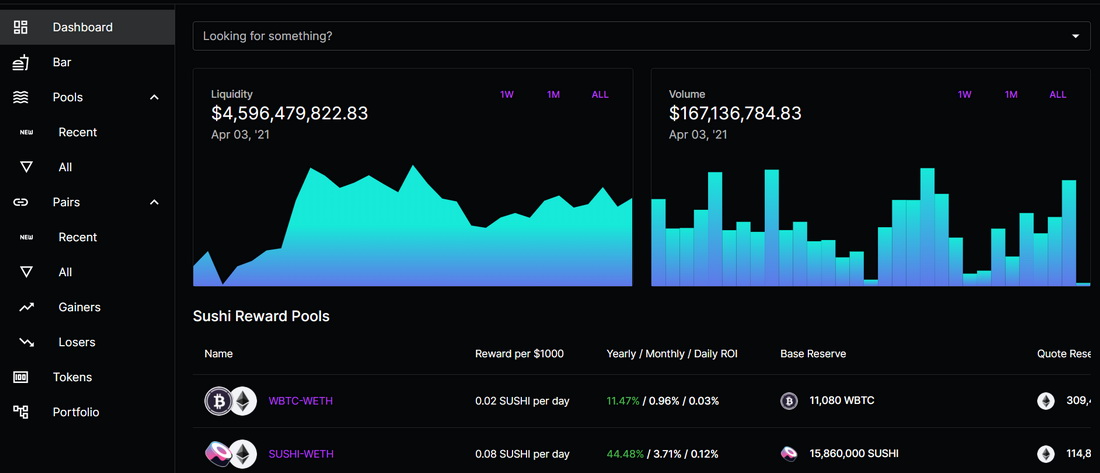
Task: Set Liquidity chart to 1W
Action: click(x=507, y=95)
